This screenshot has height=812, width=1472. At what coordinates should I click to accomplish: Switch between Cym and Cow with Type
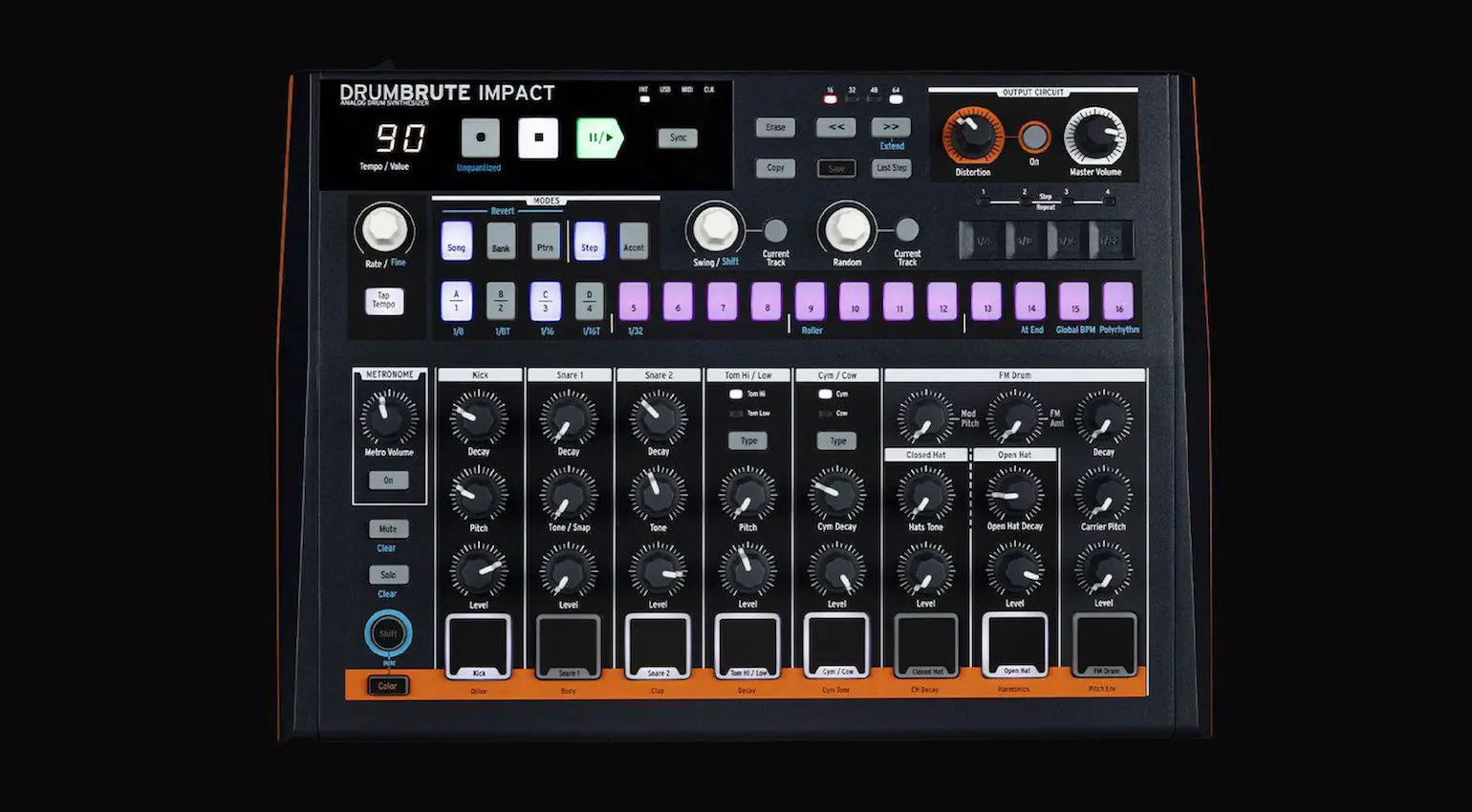837,440
